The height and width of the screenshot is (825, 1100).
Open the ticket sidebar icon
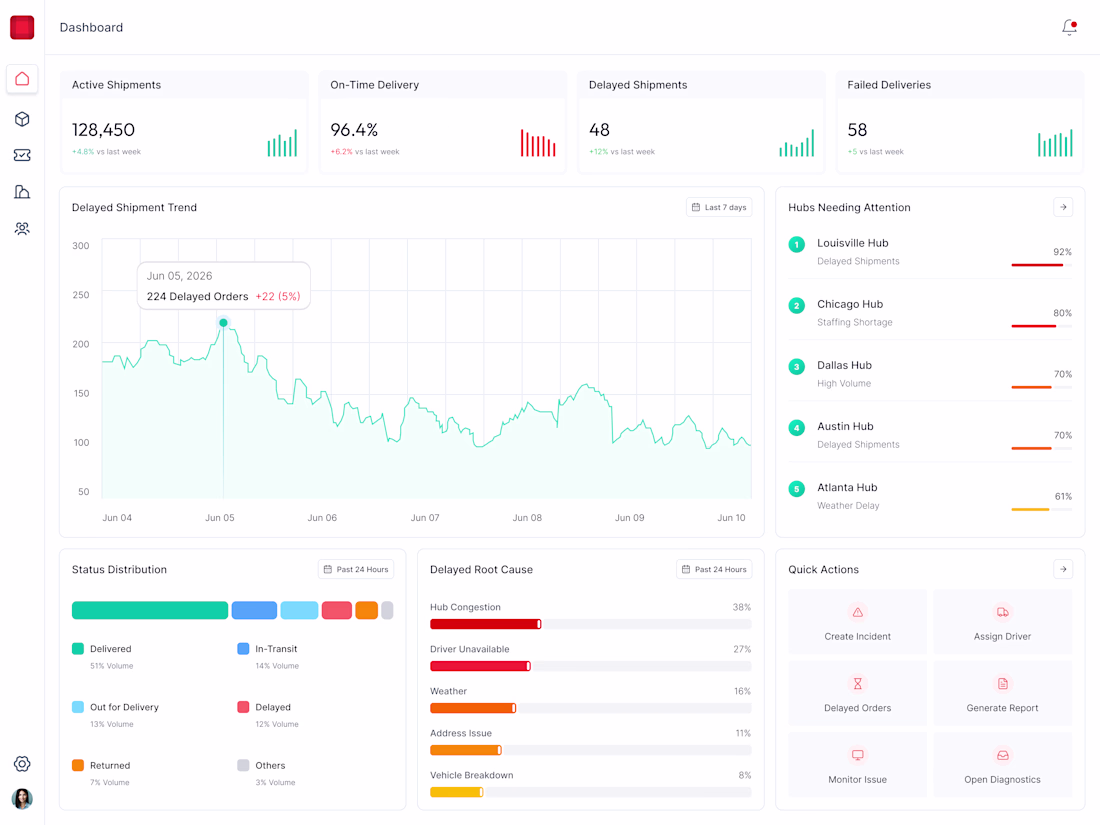point(22,155)
